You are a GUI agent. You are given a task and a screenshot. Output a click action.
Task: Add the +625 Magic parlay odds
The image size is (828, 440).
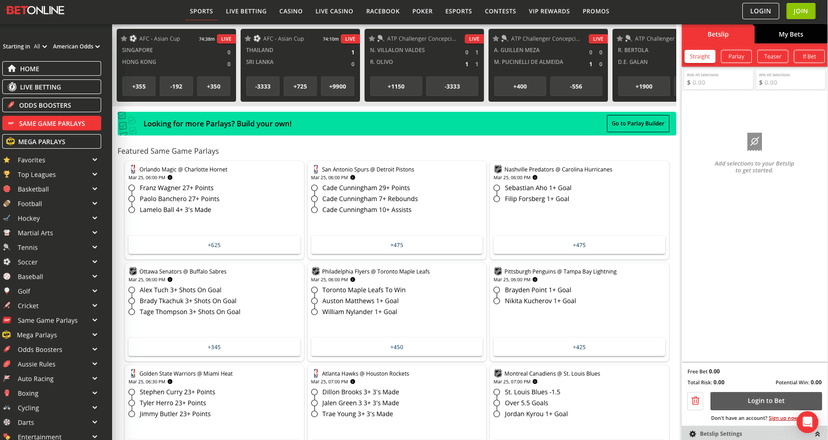click(214, 245)
